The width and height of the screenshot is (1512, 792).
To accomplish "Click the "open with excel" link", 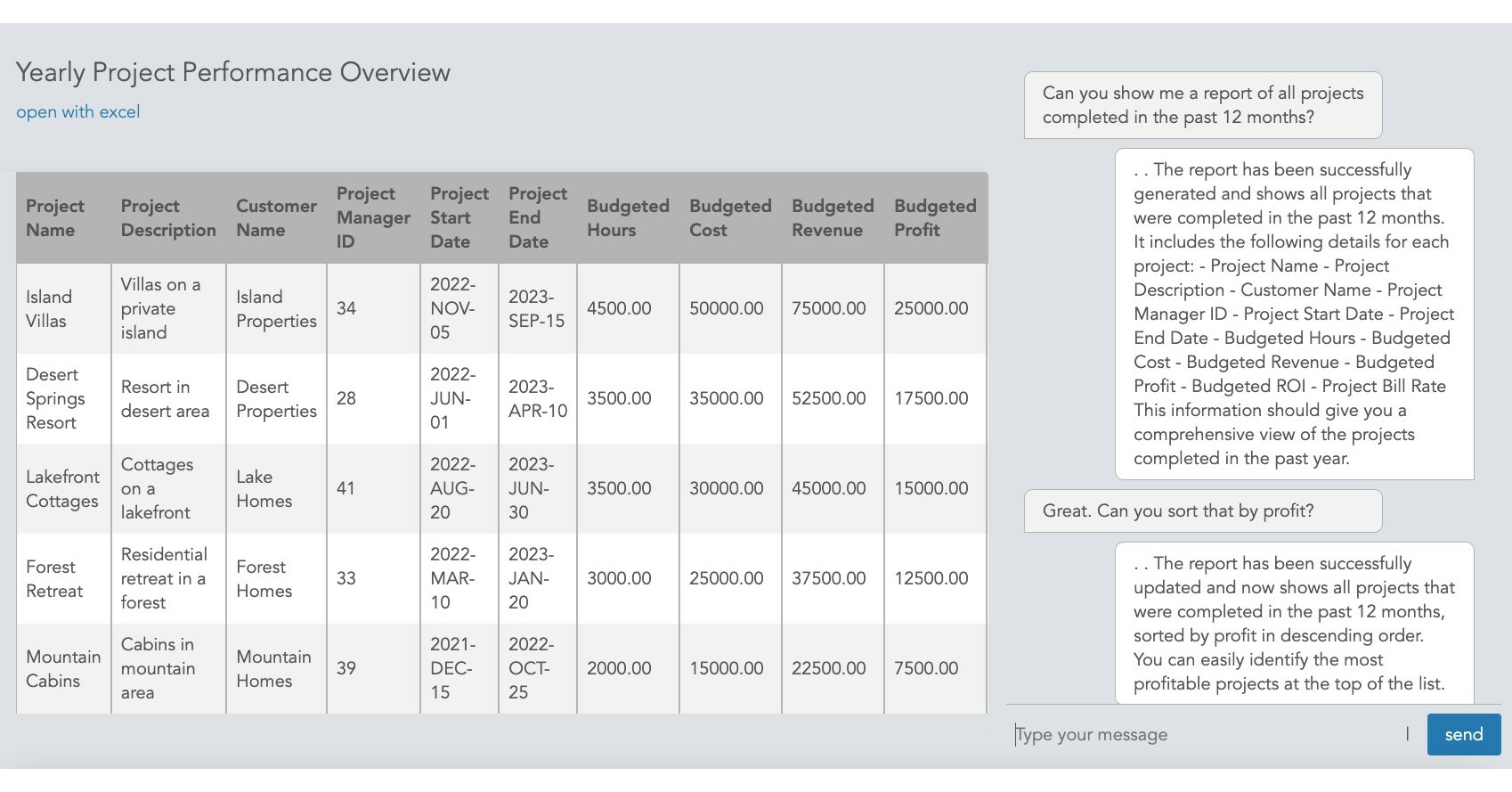I will 78,112.
